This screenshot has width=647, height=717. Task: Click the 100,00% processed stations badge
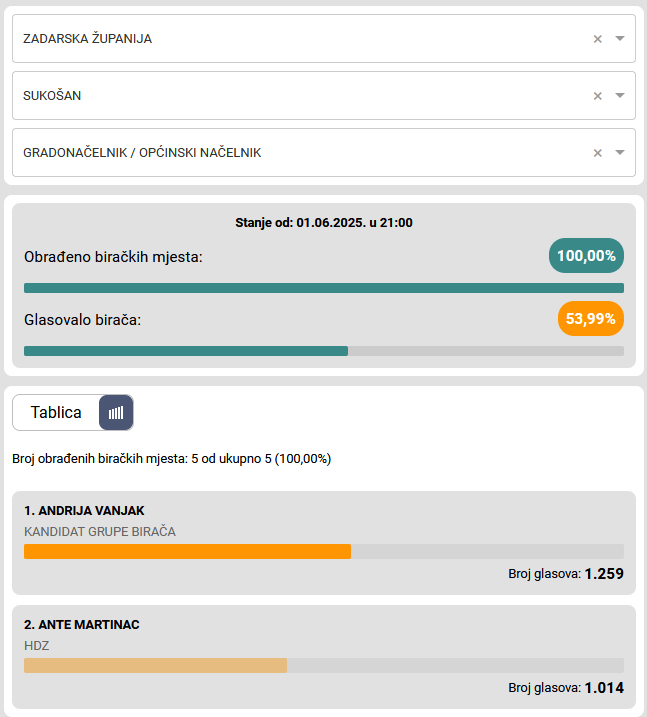tap(586, 256)
